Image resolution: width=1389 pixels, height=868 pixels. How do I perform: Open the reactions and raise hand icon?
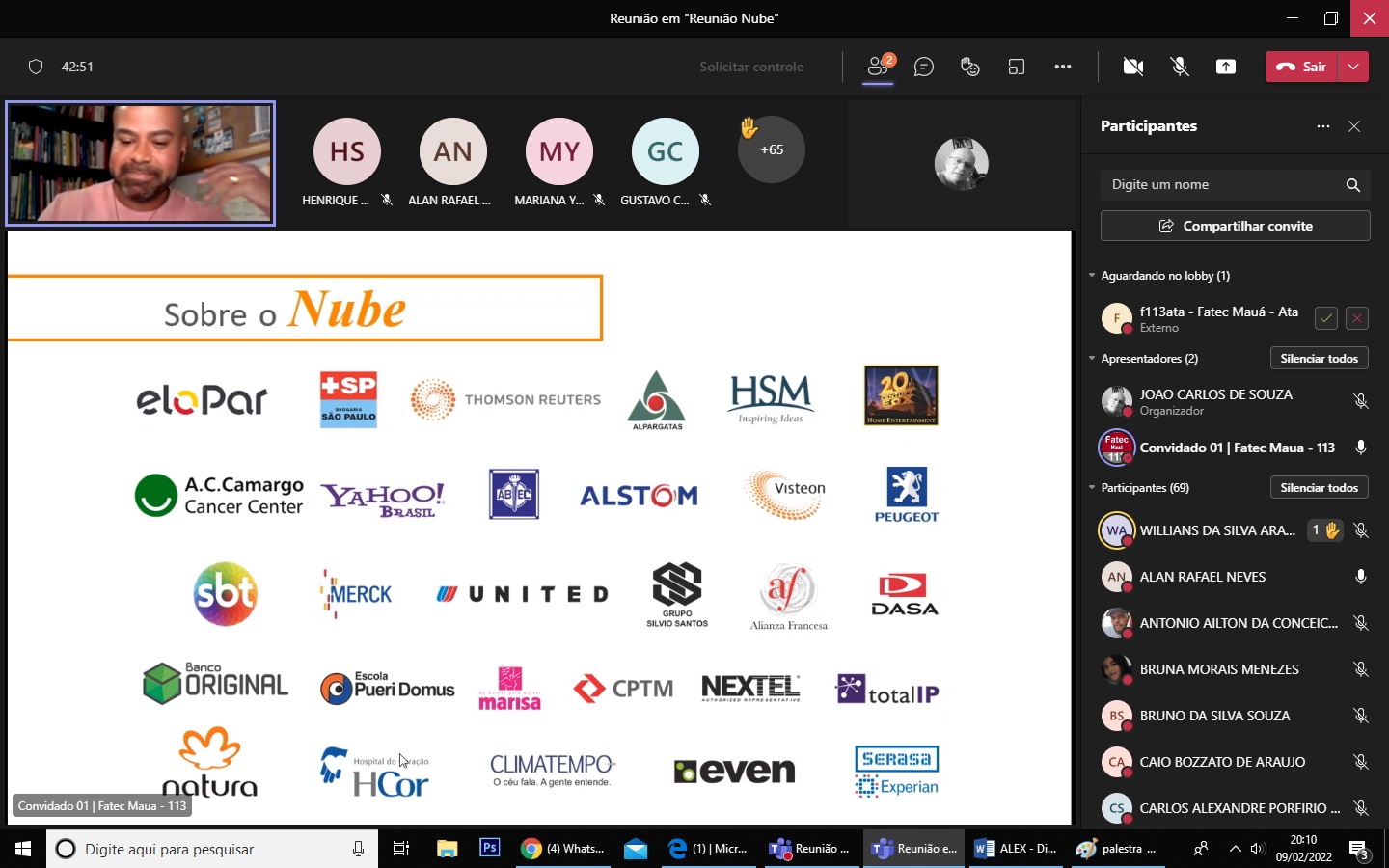pos(970,67)
